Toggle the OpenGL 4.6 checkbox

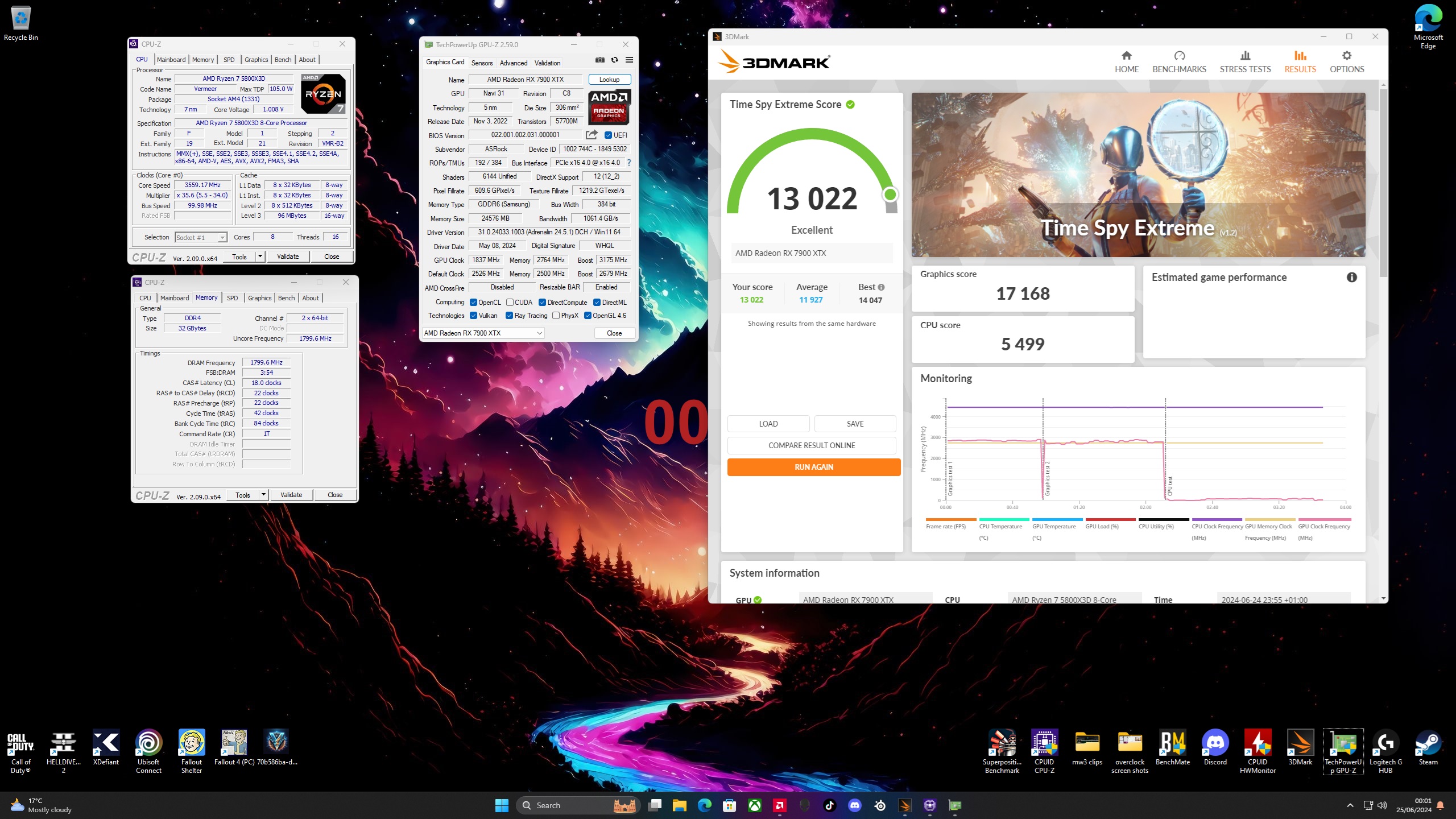tap(588, 316)
